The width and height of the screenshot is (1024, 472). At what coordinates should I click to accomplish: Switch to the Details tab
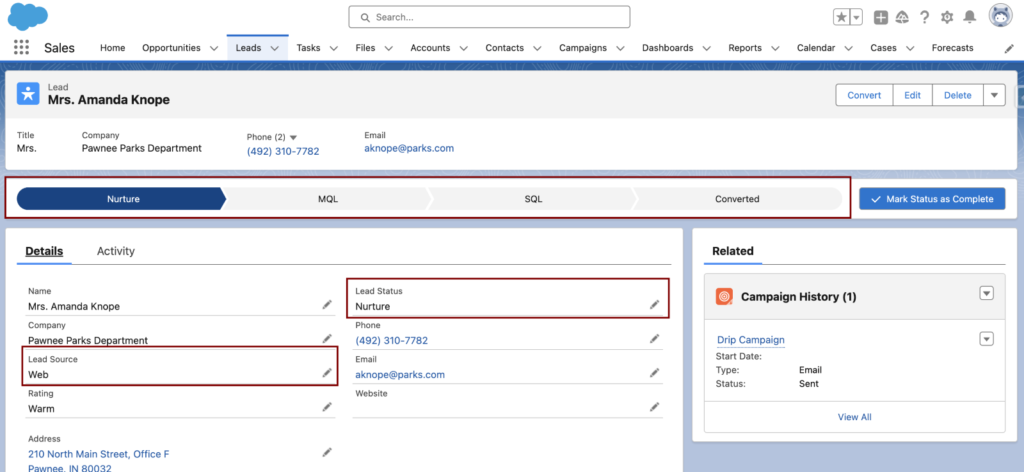click(x=44, y=251)
